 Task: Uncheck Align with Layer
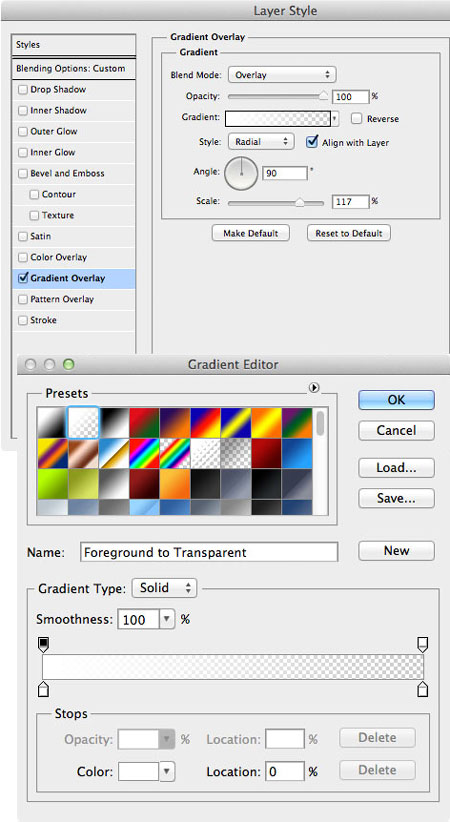[x=313, y=142]
